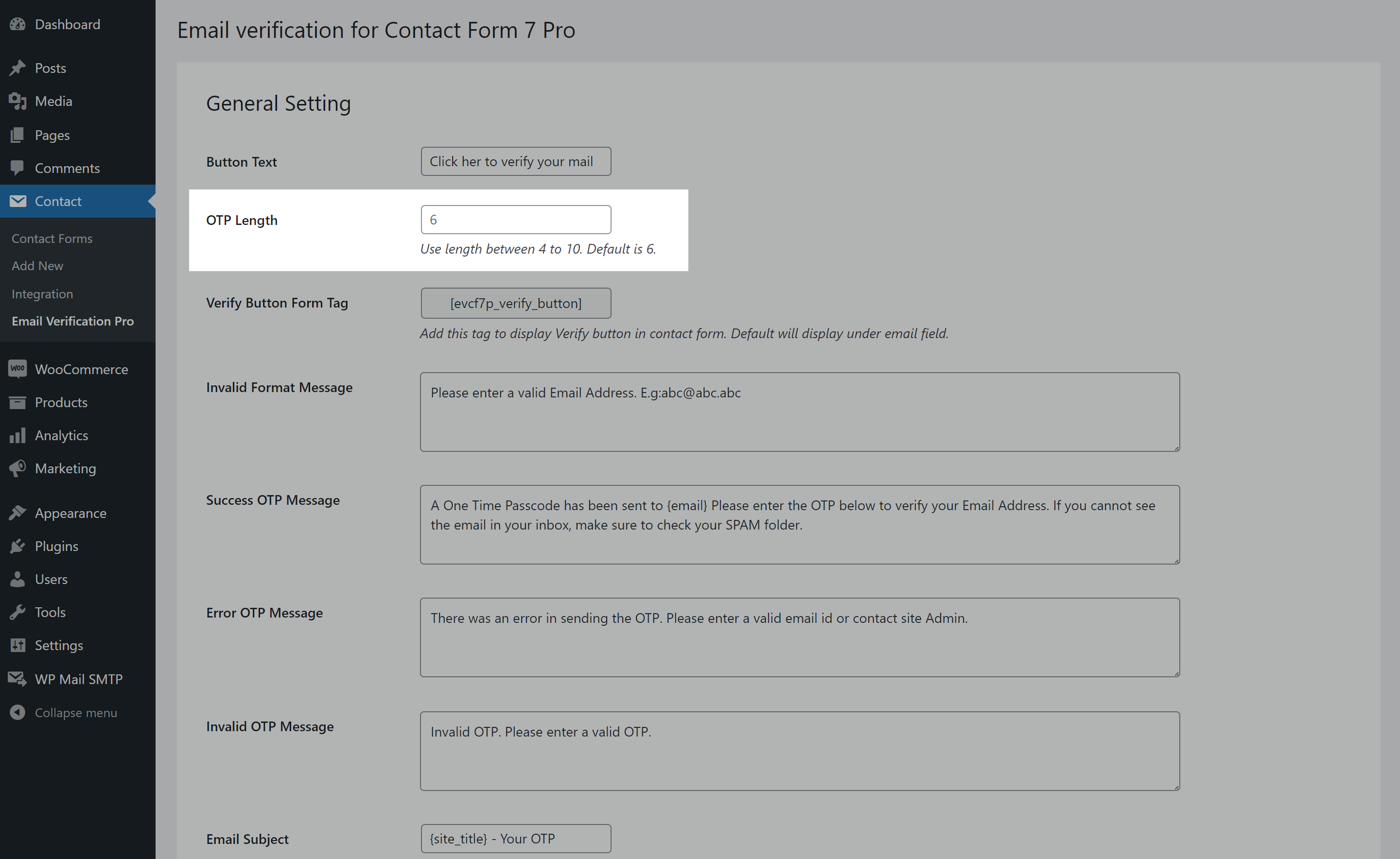Viewport: 1400px width, 859px height.
Task: Click the Collapse menu button
Action: (78, 712)
